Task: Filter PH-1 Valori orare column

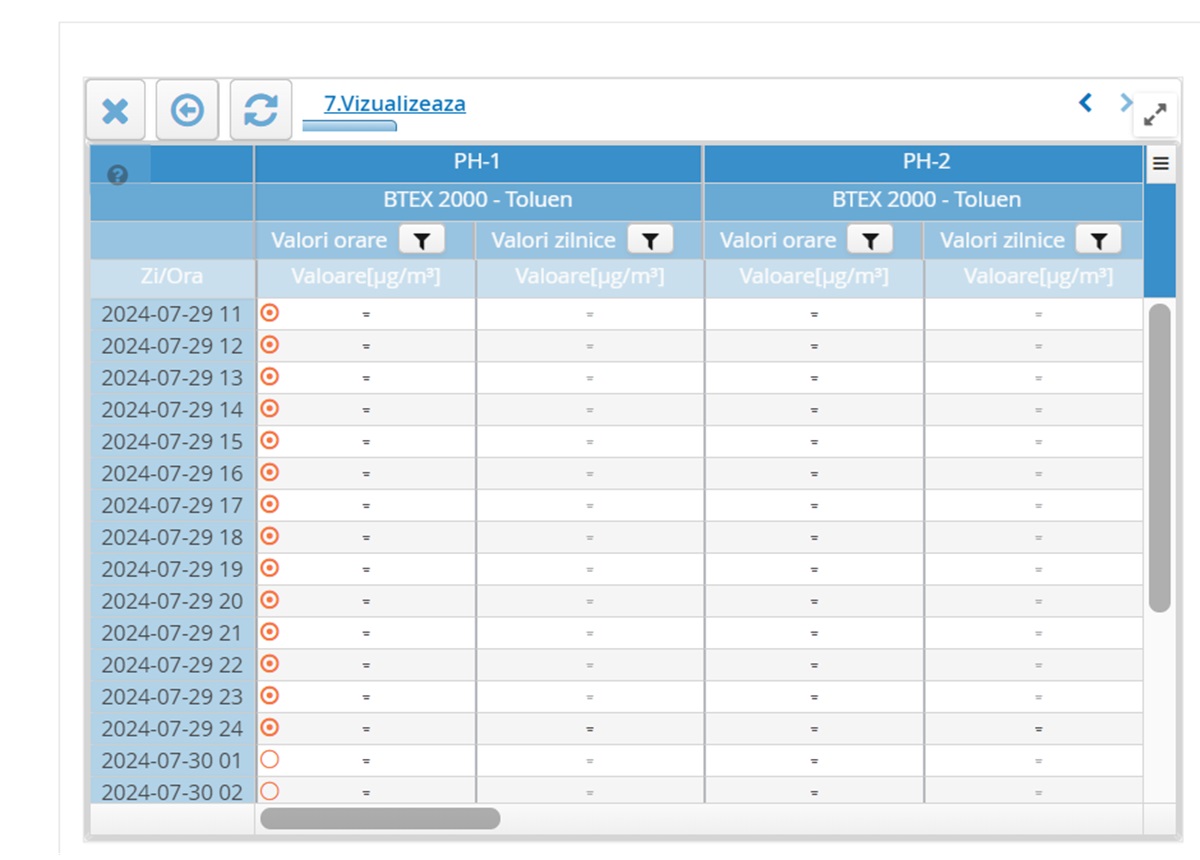Action: tap(422, 240)
